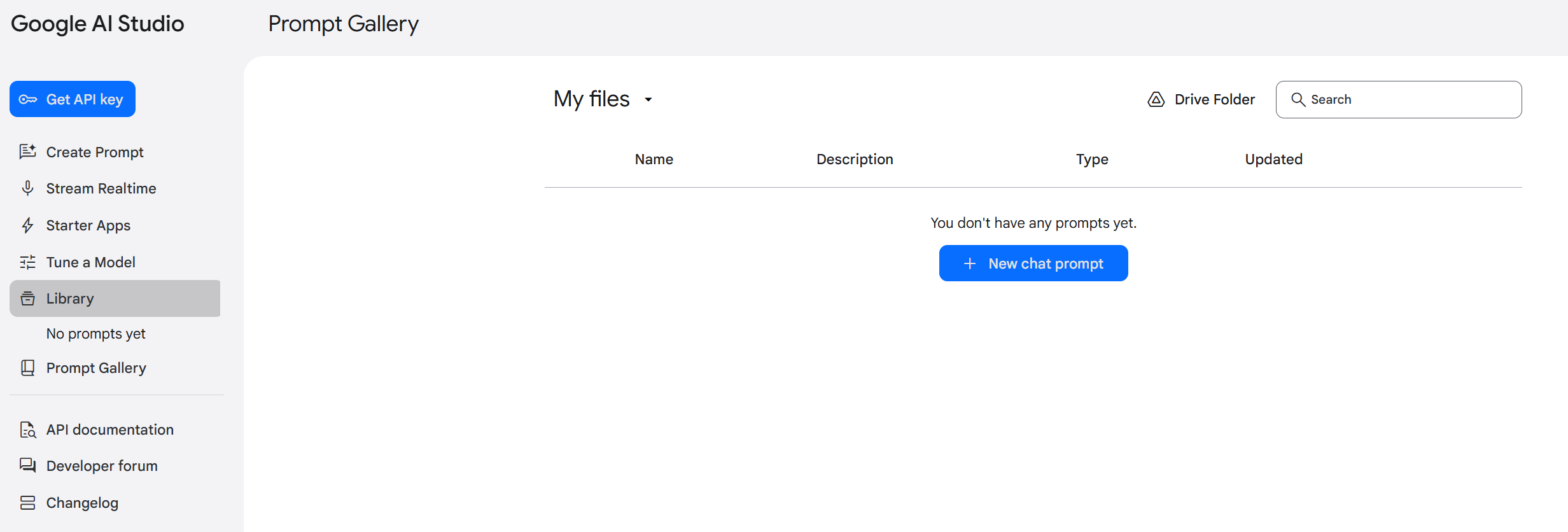Click 'No prompts yet' sidebar text

click(95, 333)
